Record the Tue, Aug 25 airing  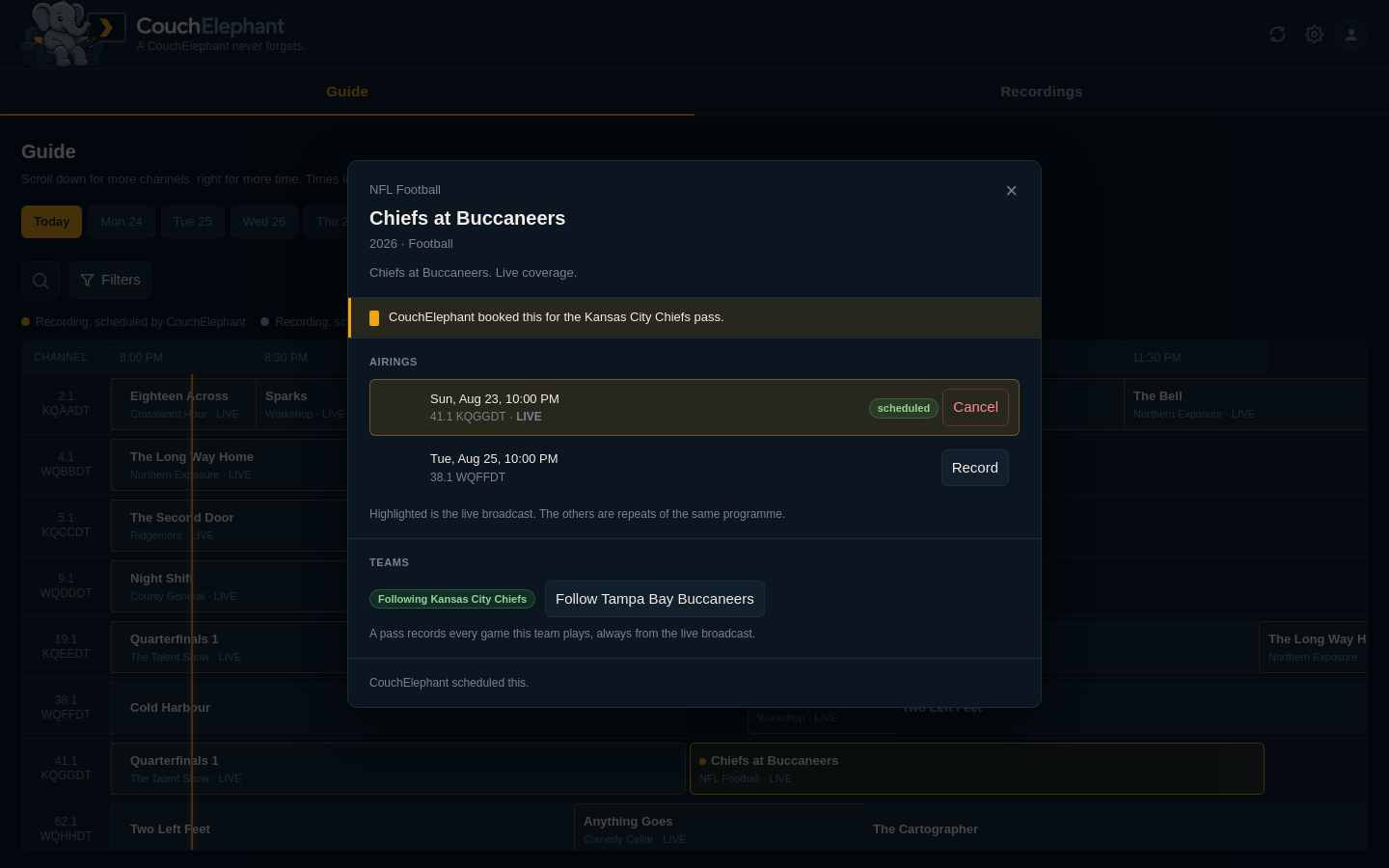[975, 468]
